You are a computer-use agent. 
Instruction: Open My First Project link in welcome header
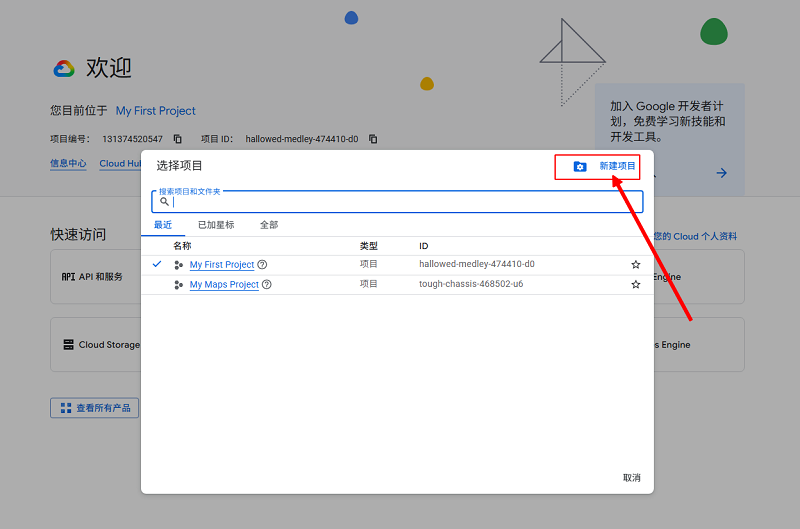tap(156, 111)
